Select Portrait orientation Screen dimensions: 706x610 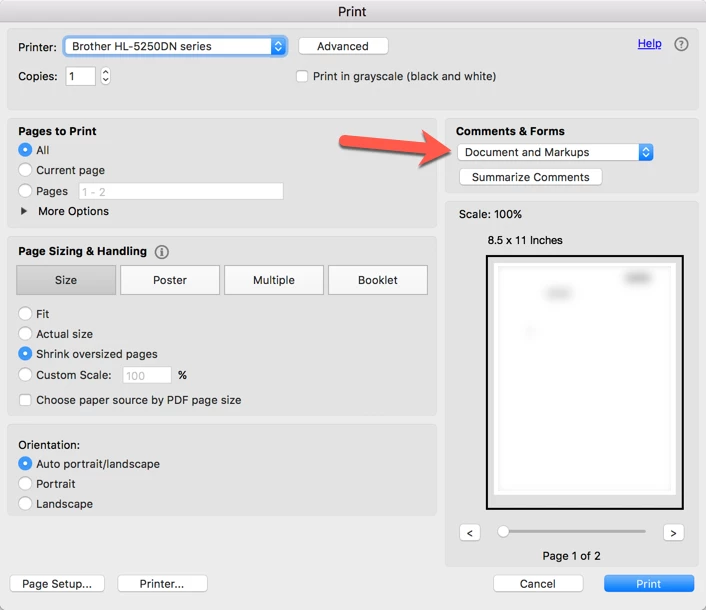point(25,483)
